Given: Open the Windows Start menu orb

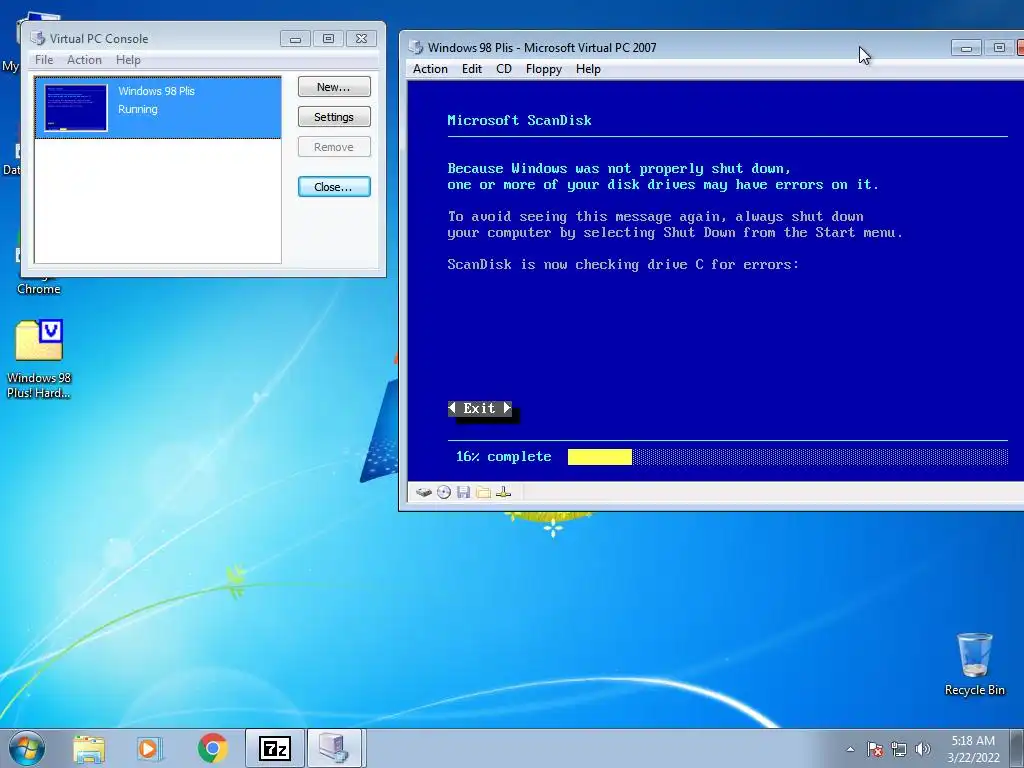Looking at the screenshot, I should point(27,748).
